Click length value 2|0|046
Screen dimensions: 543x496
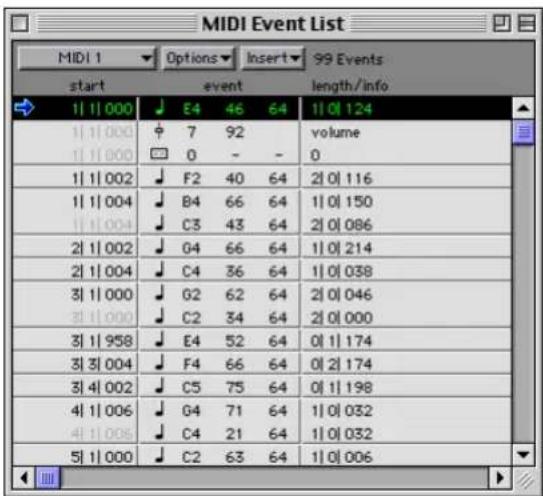(x=341, y=295)
